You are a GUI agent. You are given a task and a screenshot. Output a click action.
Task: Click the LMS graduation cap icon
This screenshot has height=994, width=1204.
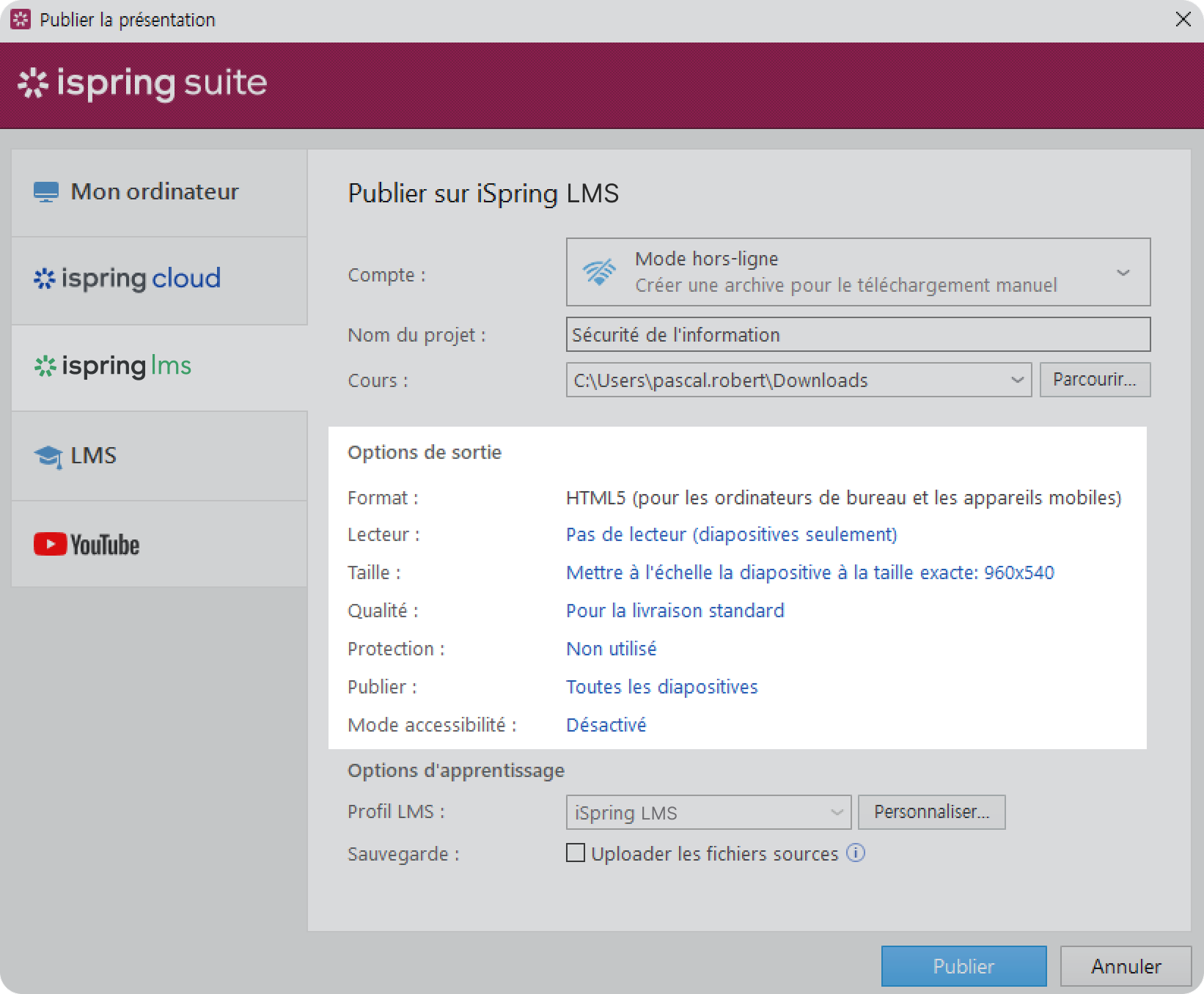[x=48, y=457]
